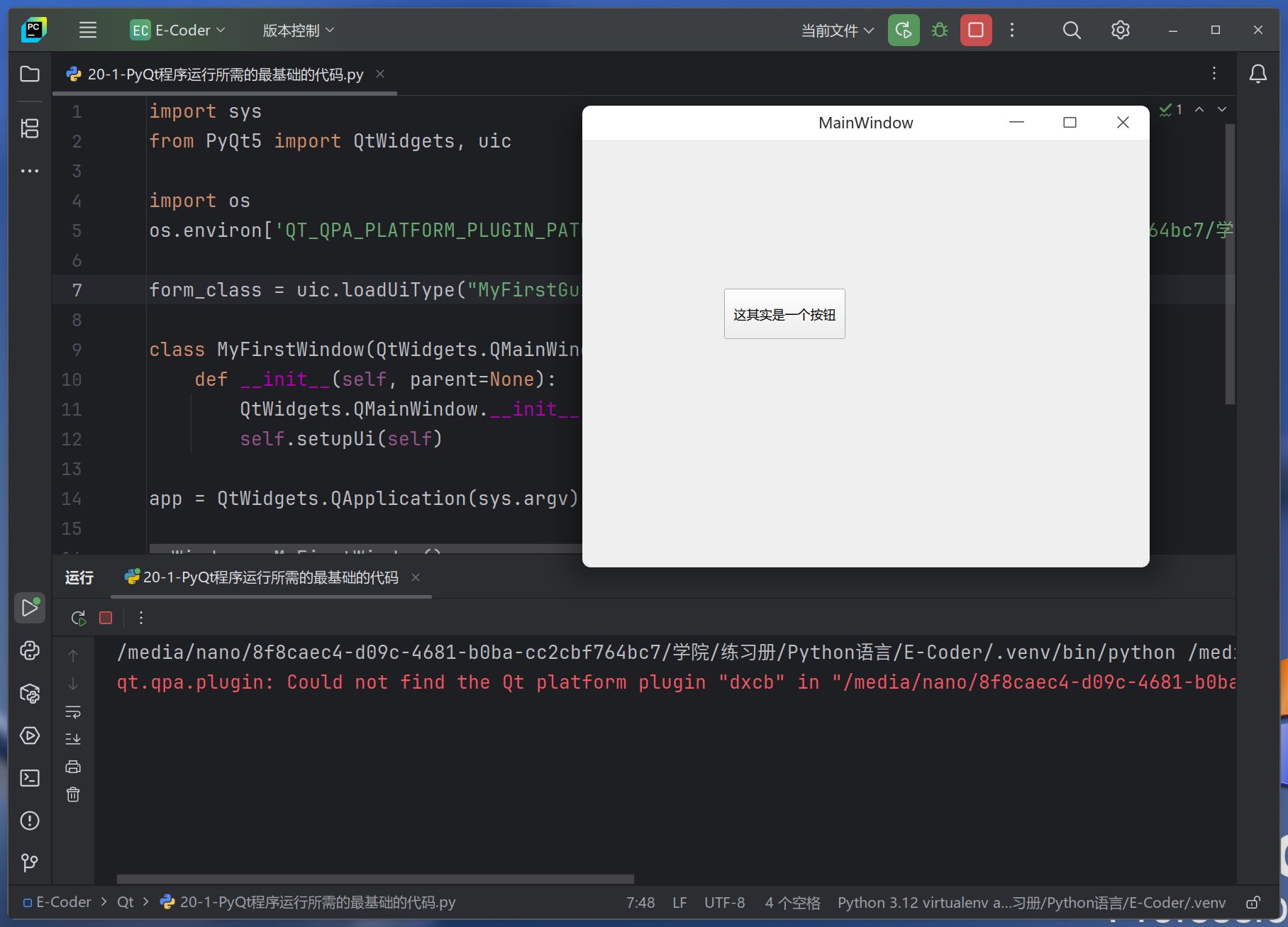
Task: Open the Git version control tool window
Action: point(30,862)
